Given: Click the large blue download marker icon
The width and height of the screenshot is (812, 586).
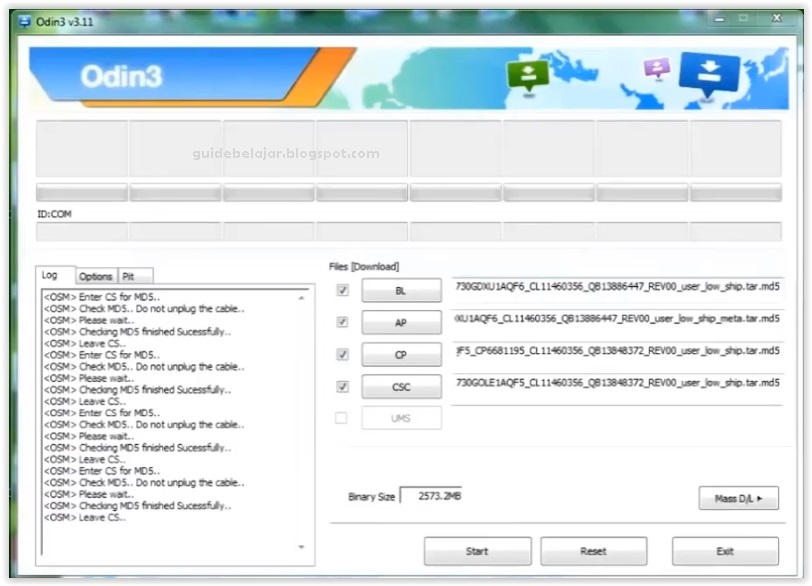Looking at the screenshot, I should pos(709,76).
